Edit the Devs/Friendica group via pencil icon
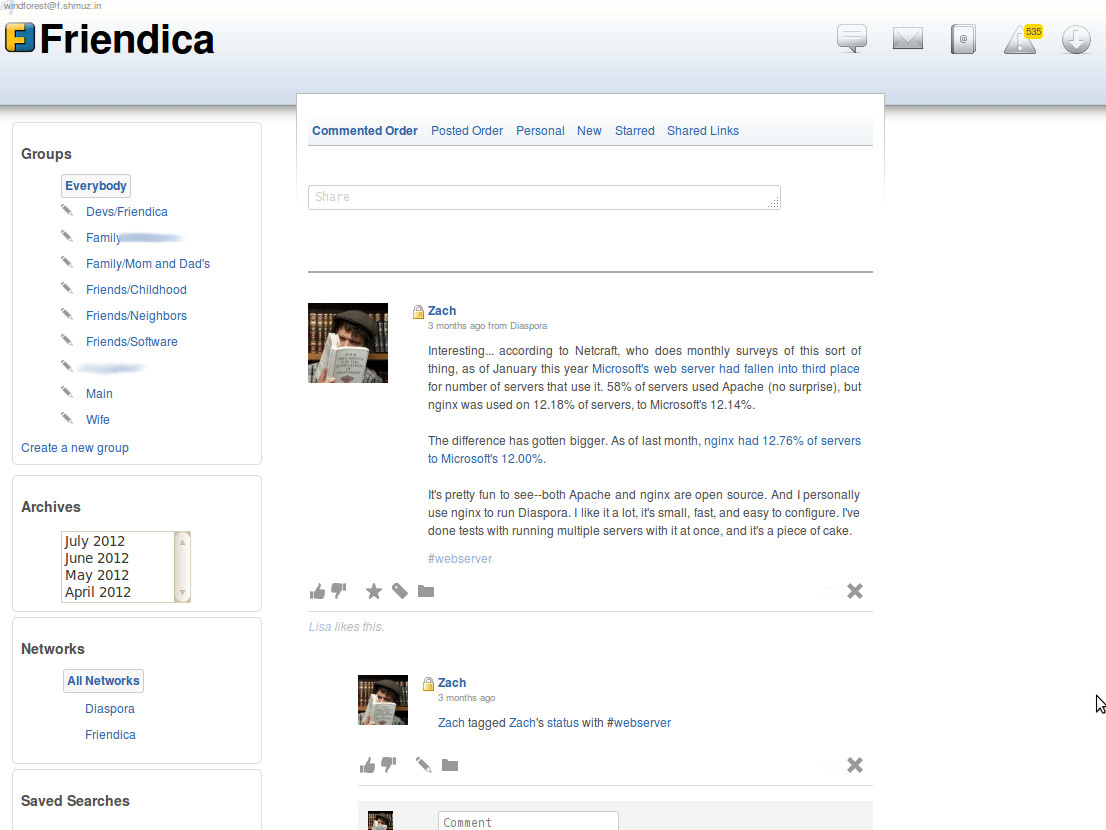 (x=67, y=210)
